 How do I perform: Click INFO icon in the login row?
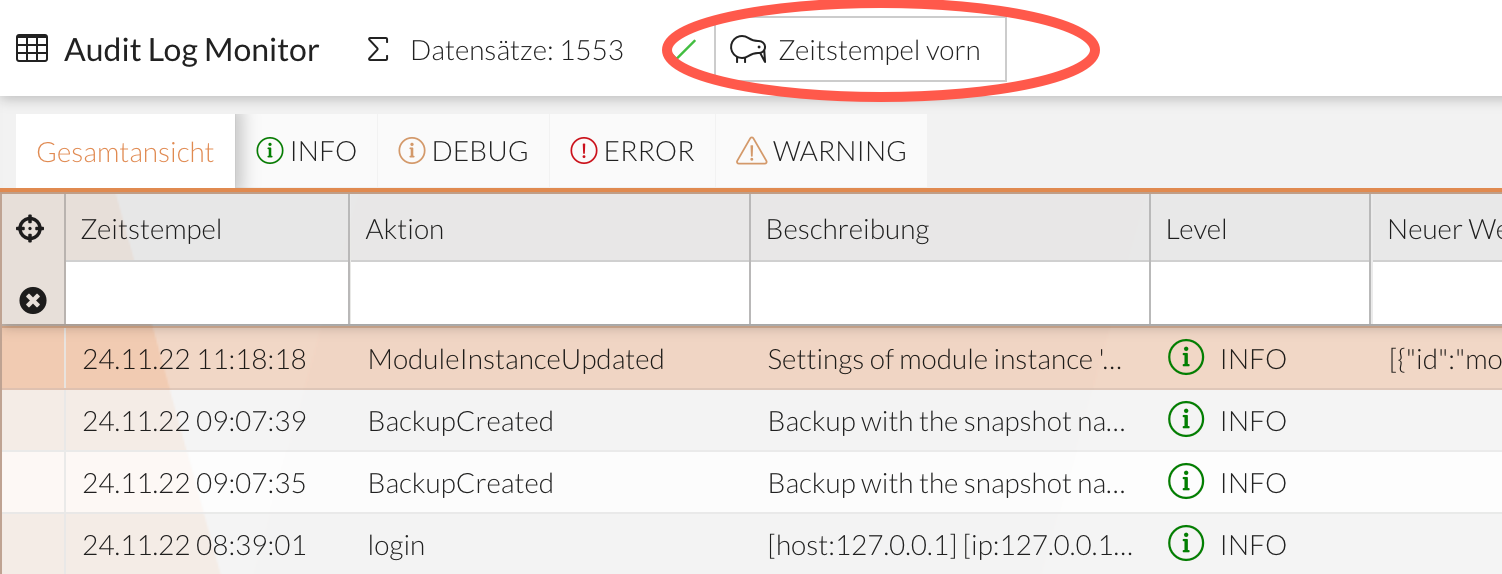(x=1185, y=544)
